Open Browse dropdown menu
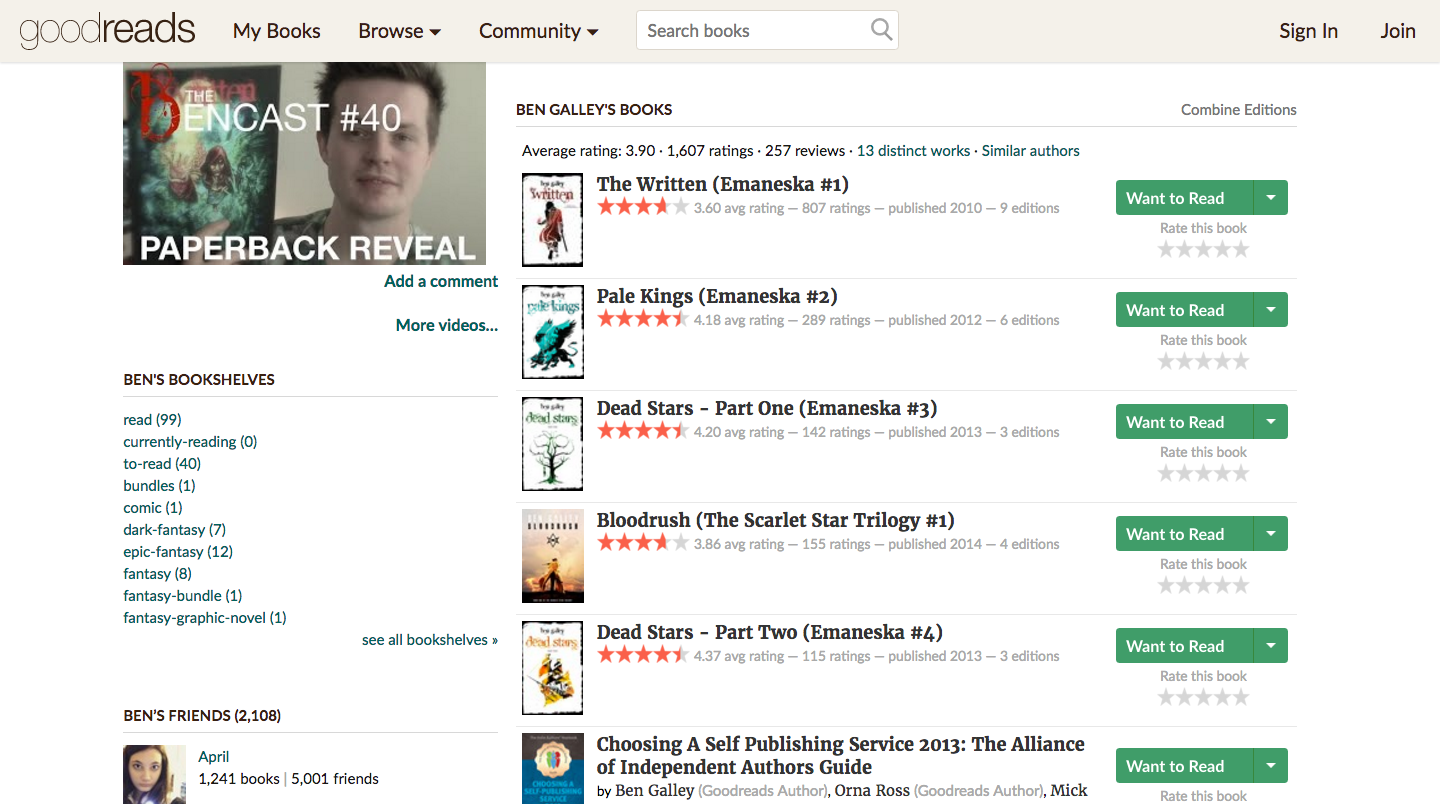This screenshot has width=1440, height=804. pyautogui.click(x=399, y=31)
